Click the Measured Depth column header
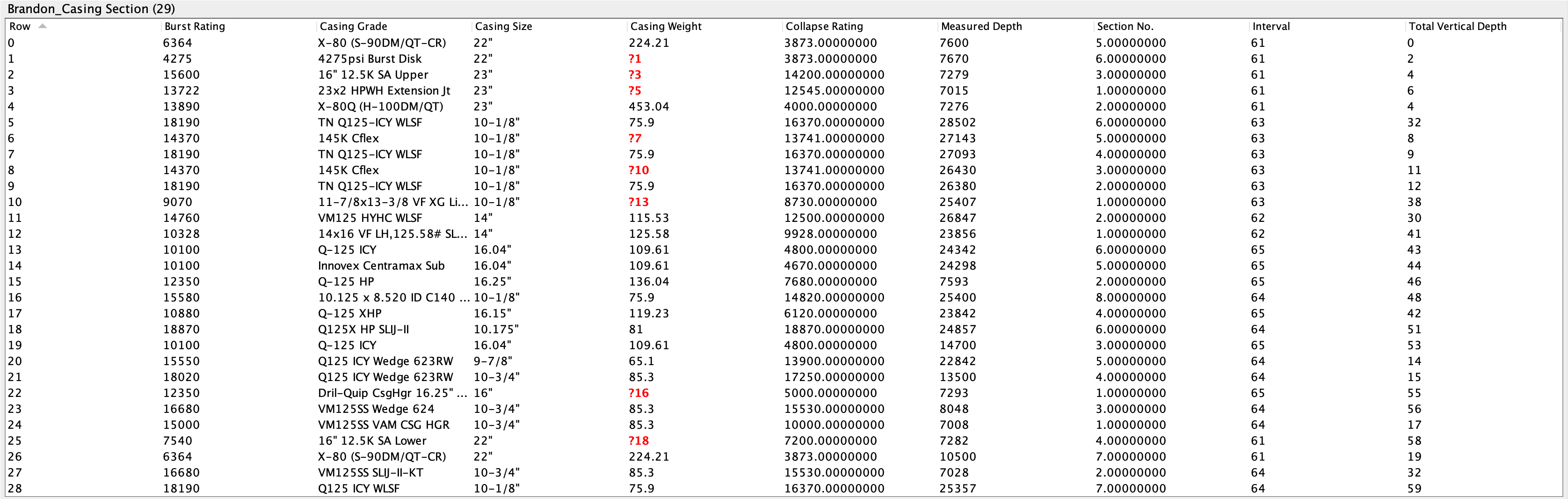The width and height of the screenshot is (1568, 499). 980,26
